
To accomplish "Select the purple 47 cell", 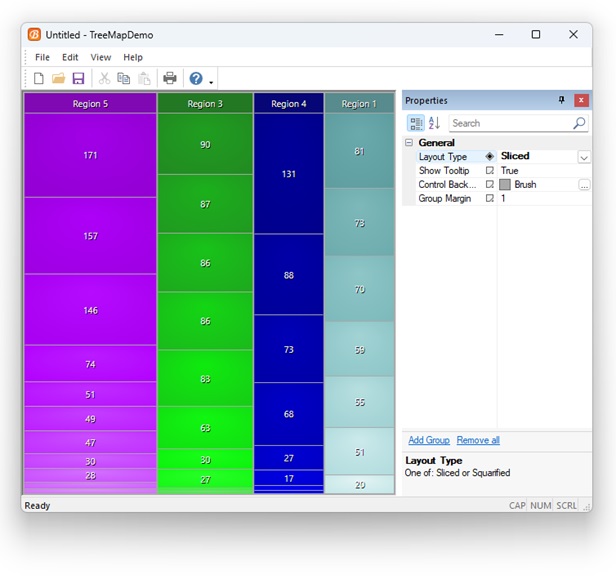I will point(90,442).
